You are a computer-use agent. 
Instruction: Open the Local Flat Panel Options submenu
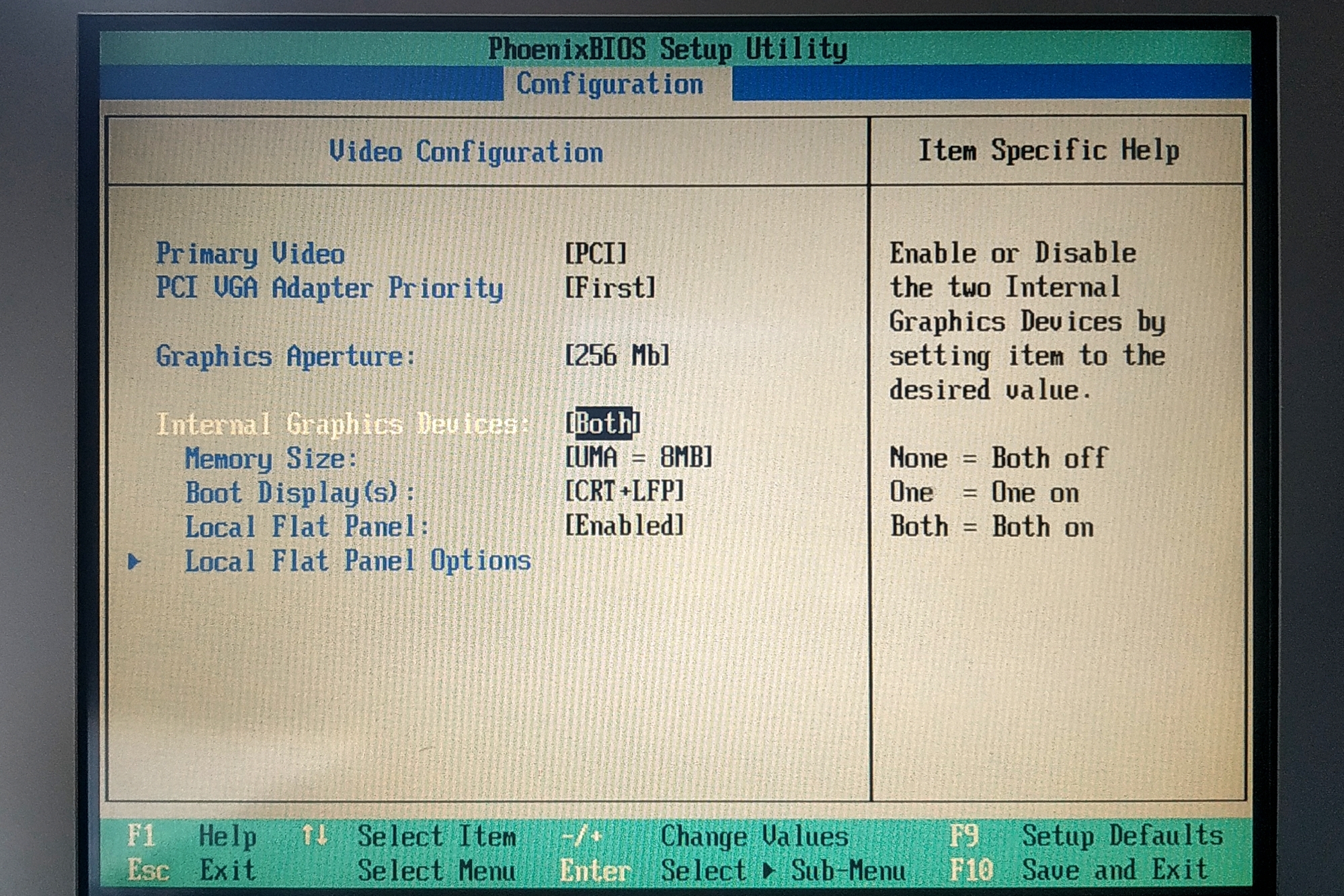[358, 561]
